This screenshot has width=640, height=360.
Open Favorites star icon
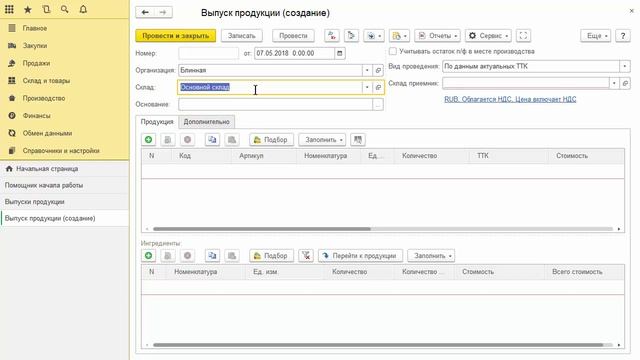(28, 9)
